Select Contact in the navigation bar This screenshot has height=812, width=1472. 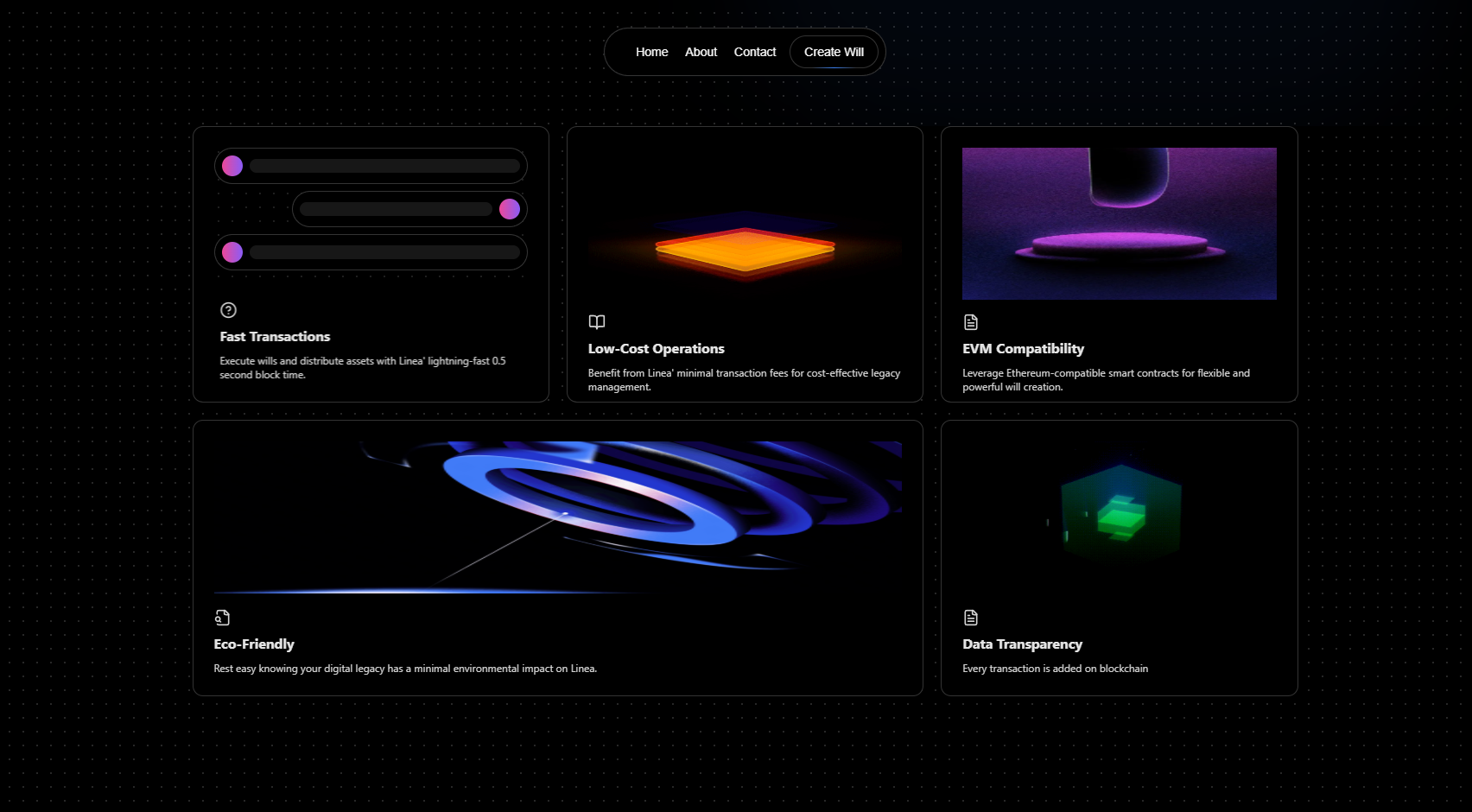754,52
